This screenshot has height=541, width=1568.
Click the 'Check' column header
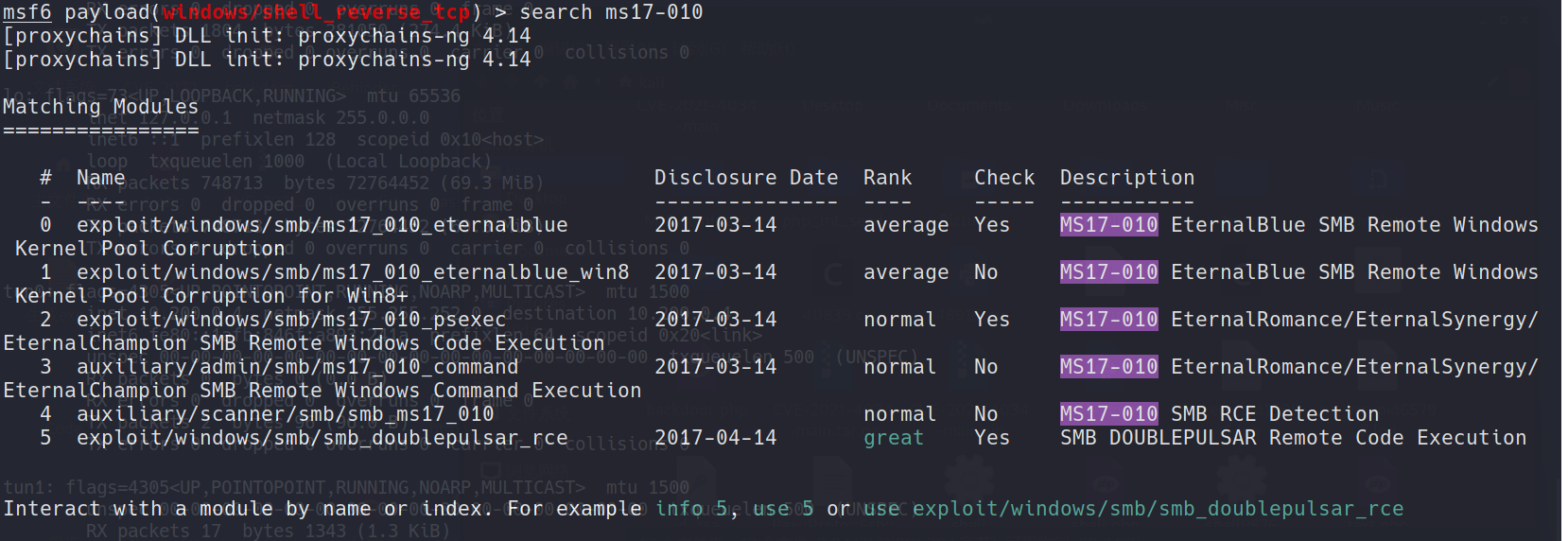click(x=1004, y=178)
